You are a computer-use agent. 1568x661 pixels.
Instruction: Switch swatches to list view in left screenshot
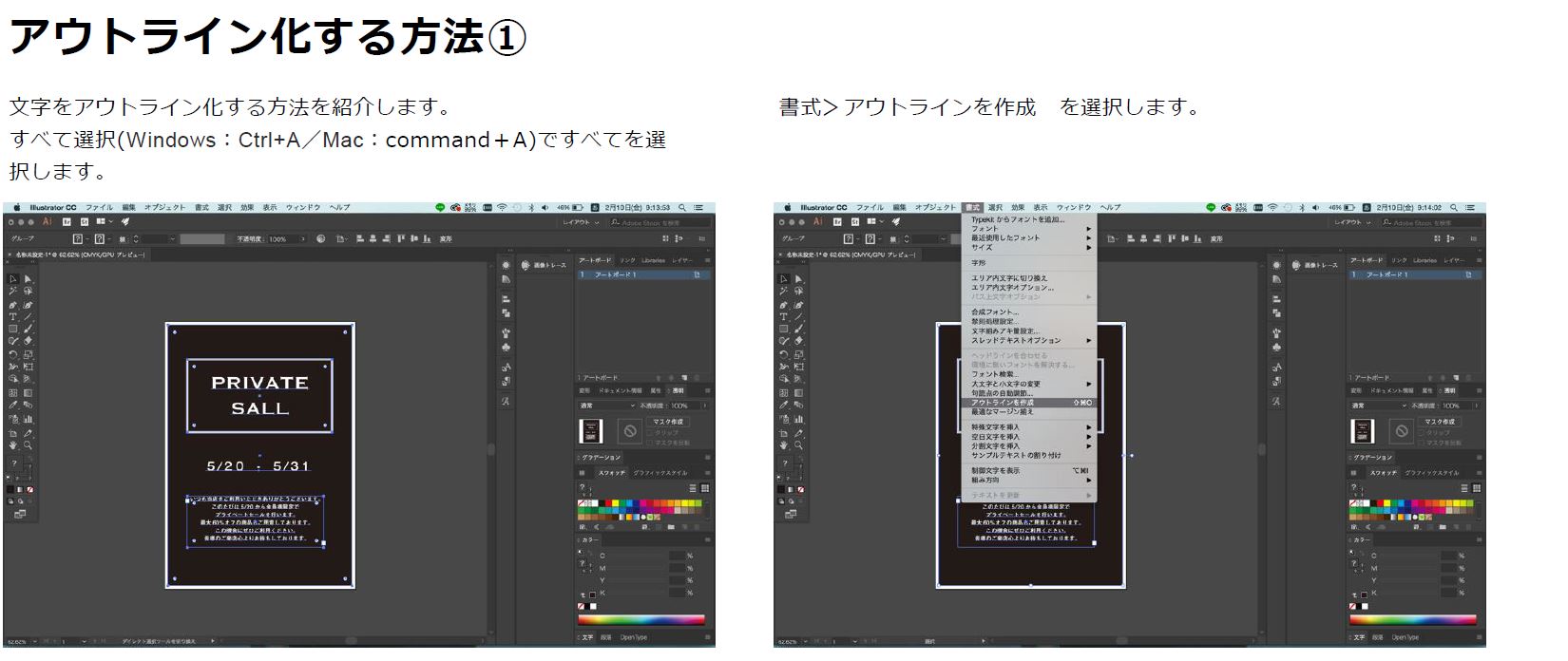[693, 488]
